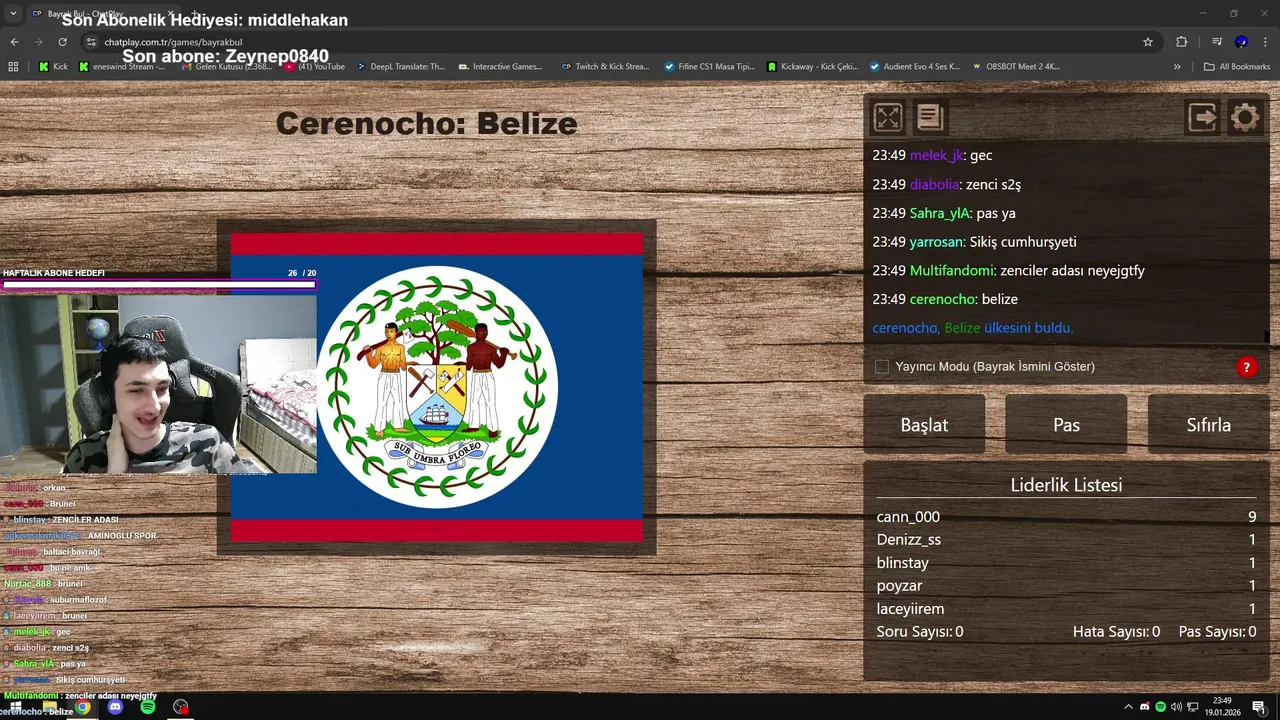Click the red question mark help icon

point(1246,367)
